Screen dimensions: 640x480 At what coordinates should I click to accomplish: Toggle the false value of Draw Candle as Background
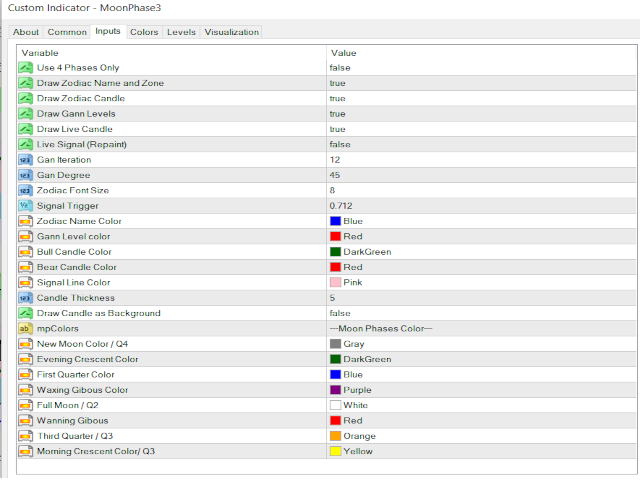[x=340, y=313]
